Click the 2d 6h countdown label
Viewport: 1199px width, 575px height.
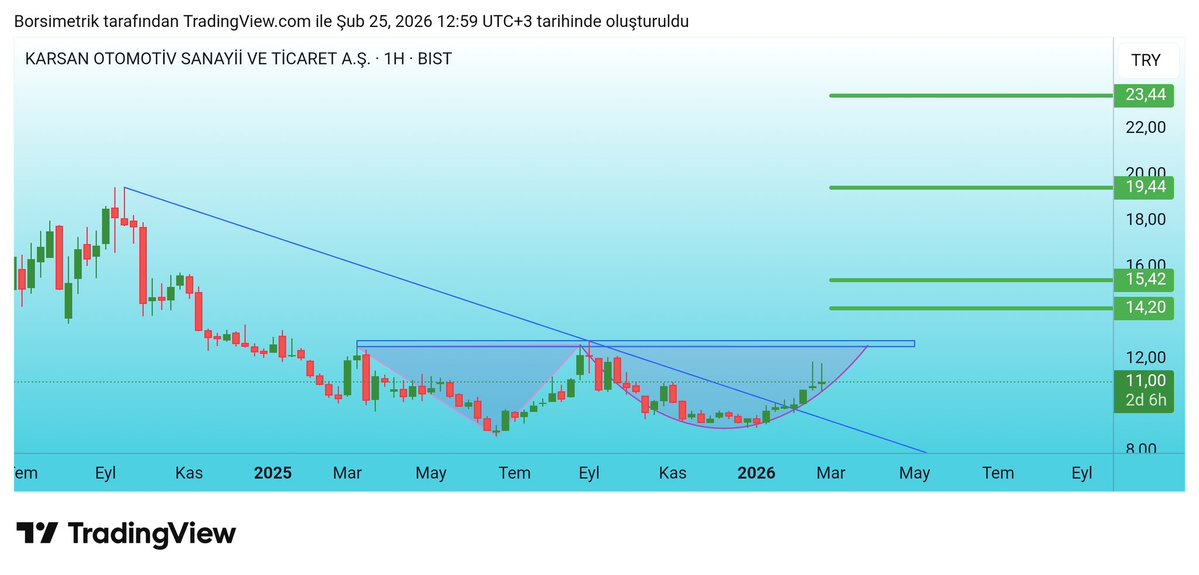[x=1145, y=401]
